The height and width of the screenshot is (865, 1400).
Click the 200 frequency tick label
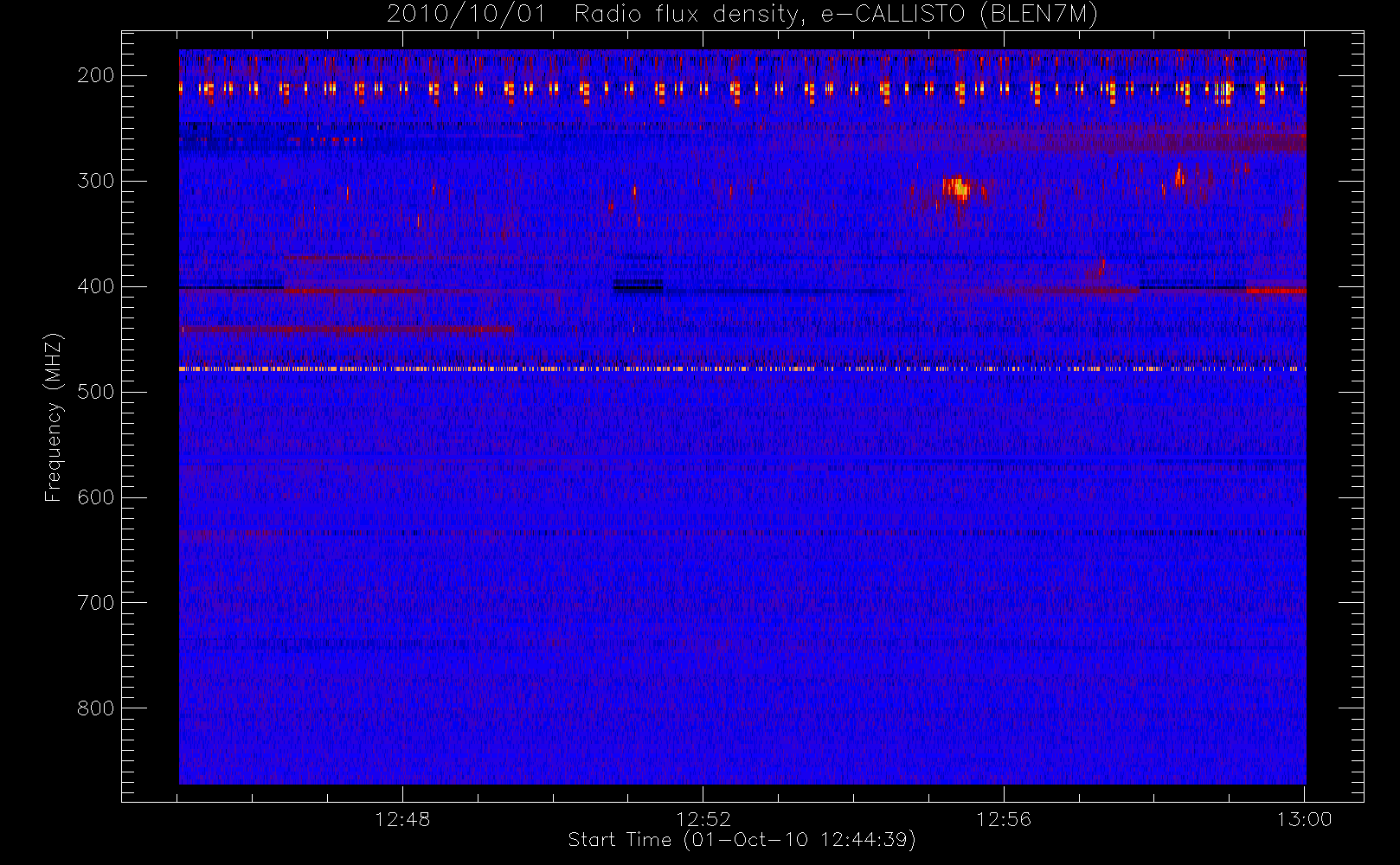(x=96, y=75)
